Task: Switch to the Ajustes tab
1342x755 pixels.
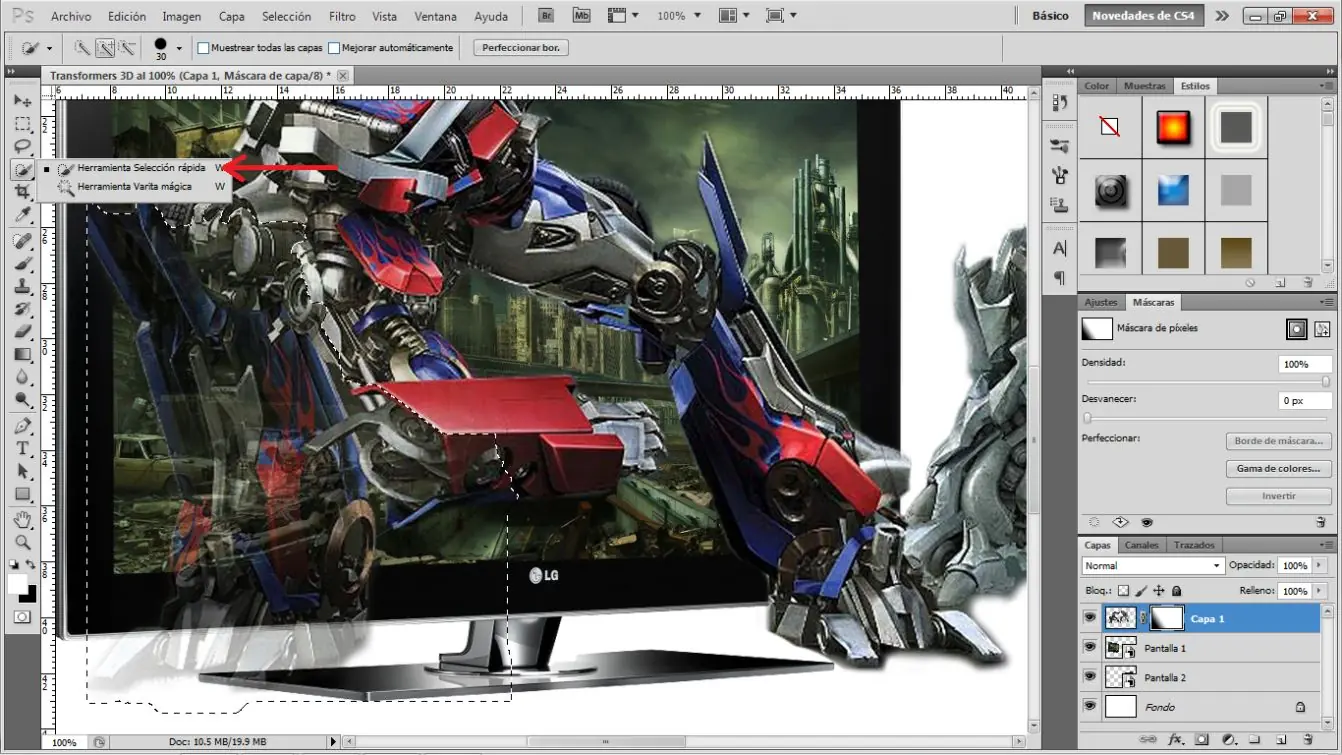Action: coord(1101,302)
